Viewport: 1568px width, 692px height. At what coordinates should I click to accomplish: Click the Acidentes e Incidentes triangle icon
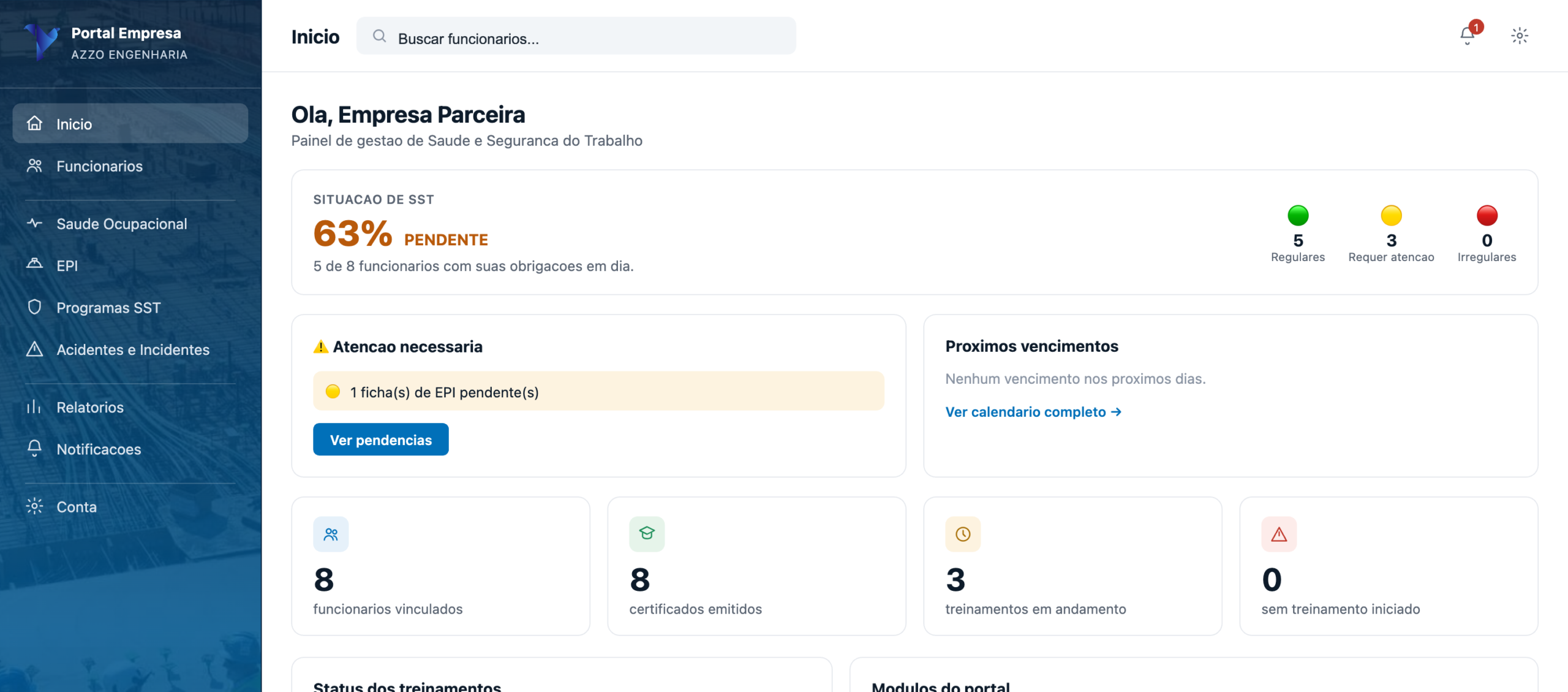(x=35, y=349)
